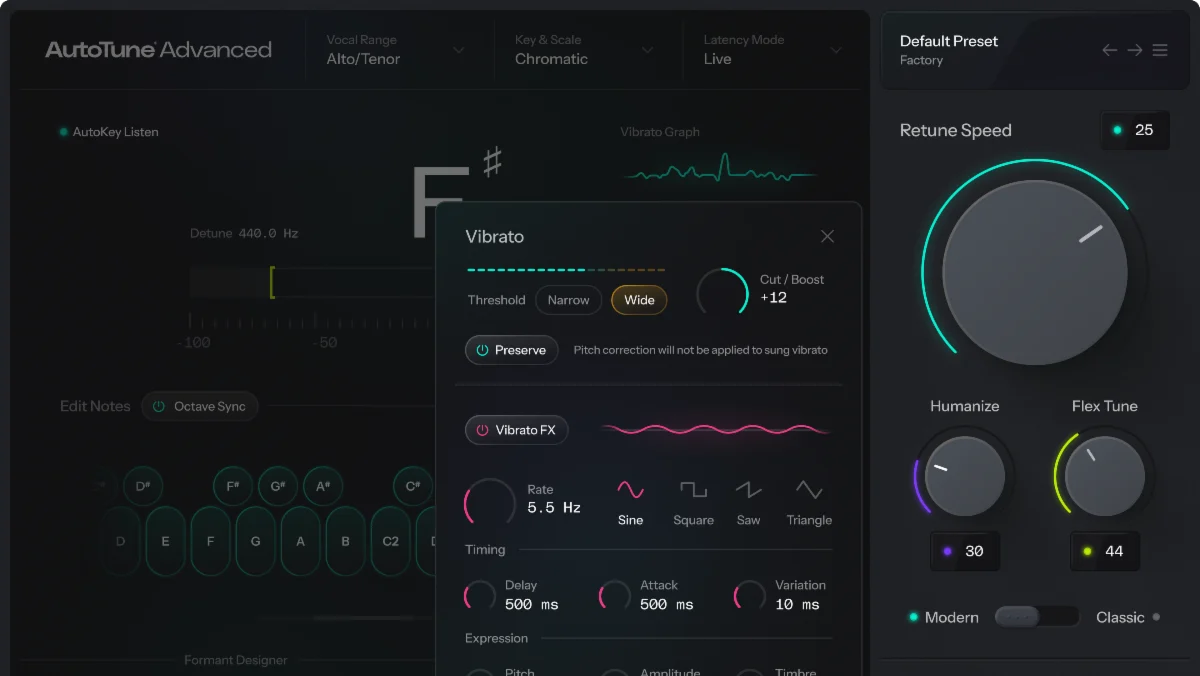Select the Square waveform icon
The width and height of the screenshot is (1200, 676).
tap(693, 490)
